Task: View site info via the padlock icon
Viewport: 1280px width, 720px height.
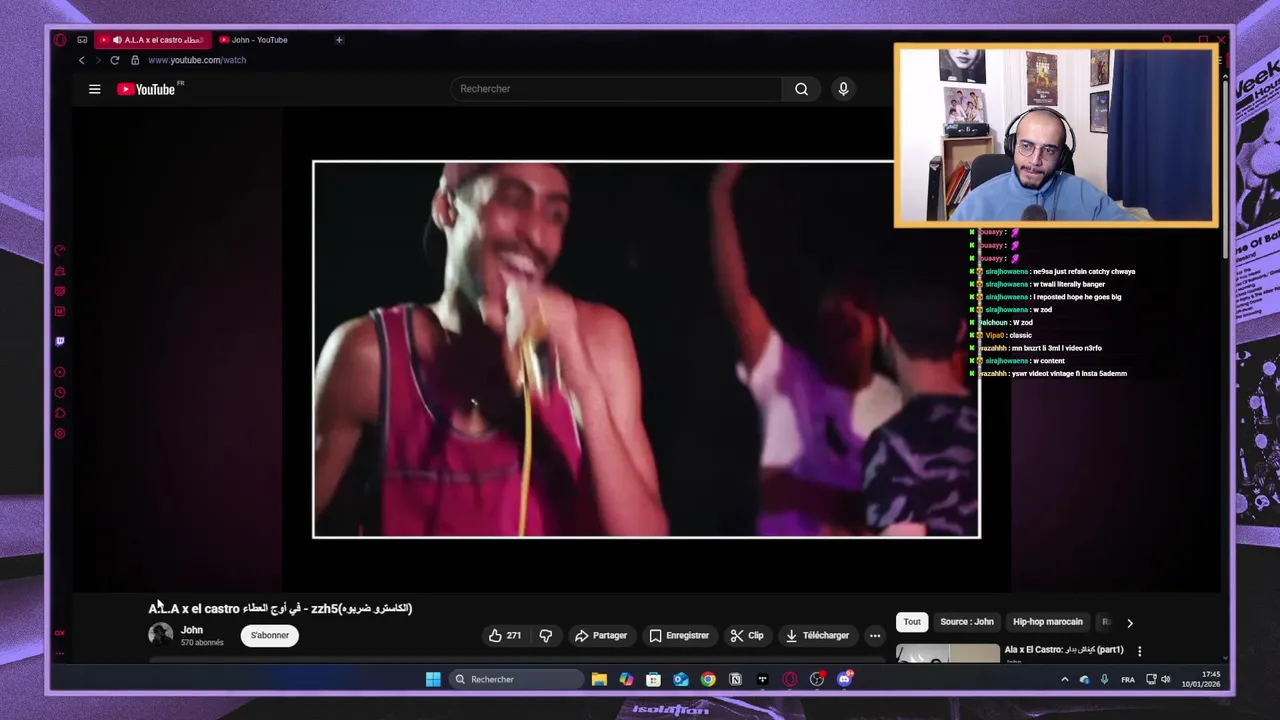Action: pos(135,60)
